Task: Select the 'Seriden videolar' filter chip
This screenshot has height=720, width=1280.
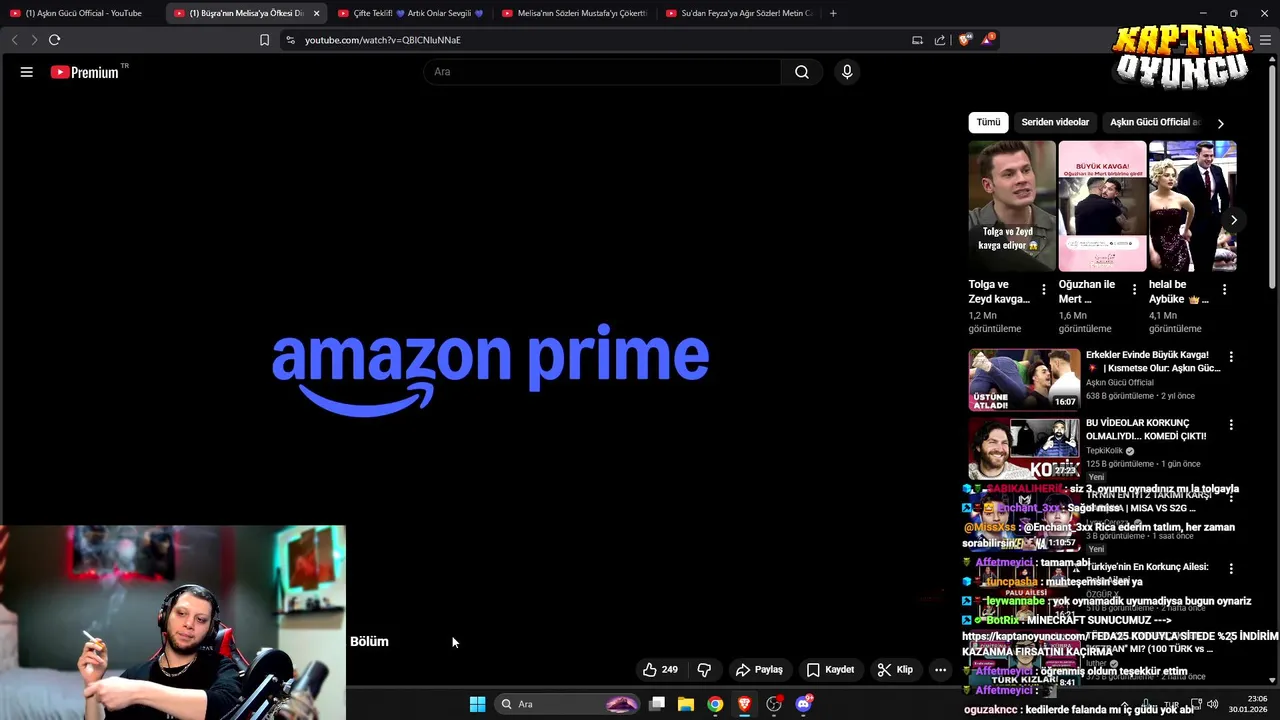Action: tap(1055, 122)
